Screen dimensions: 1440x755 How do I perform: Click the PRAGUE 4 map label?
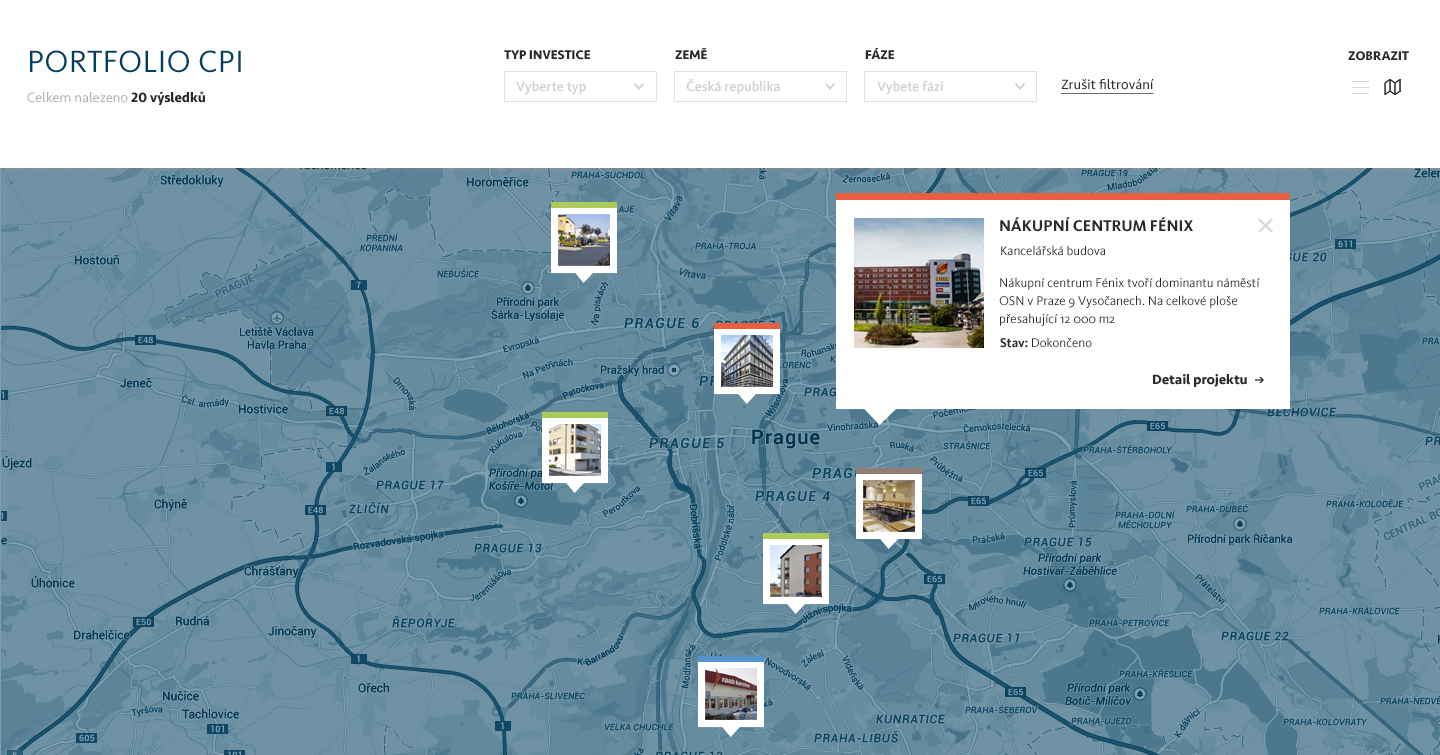[793, 496]
